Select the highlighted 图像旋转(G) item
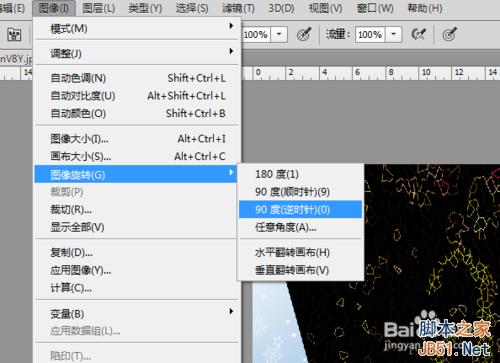This screenshot has height=363, width=500. click(x=136, y=174)
